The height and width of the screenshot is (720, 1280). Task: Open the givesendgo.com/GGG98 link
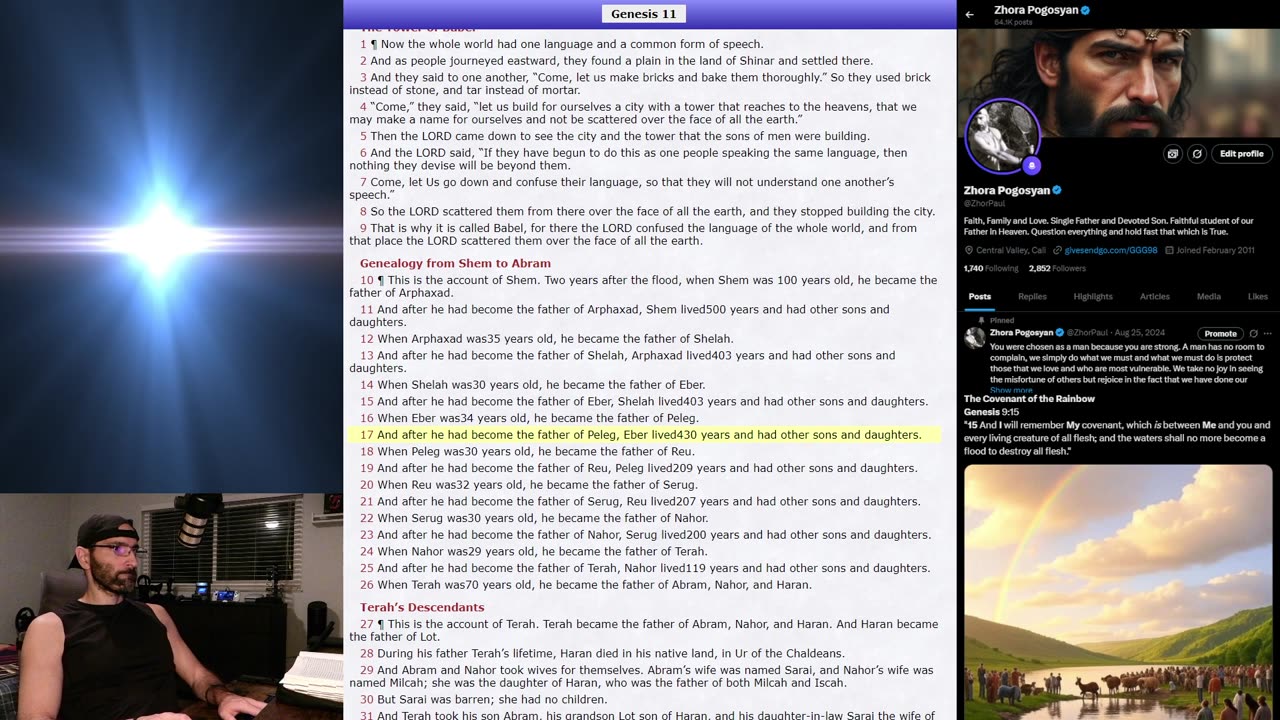[1110, 250]
